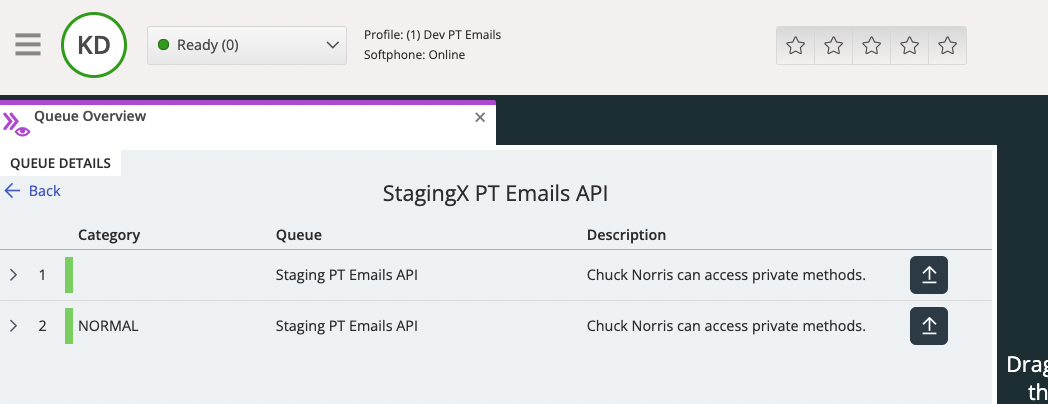1048x404 pixels.
Task: Select the third rating star
Action: [872, 46]
